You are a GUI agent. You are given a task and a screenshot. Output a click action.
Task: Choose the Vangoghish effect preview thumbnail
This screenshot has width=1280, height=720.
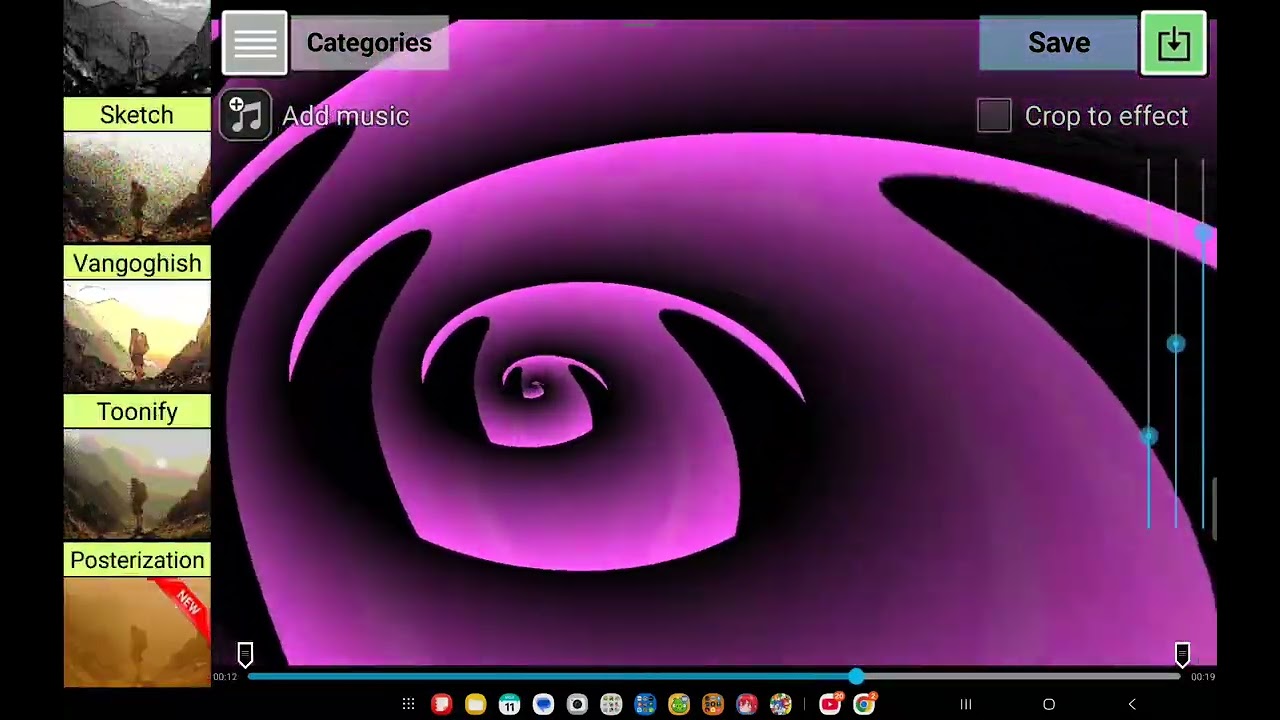137,335
